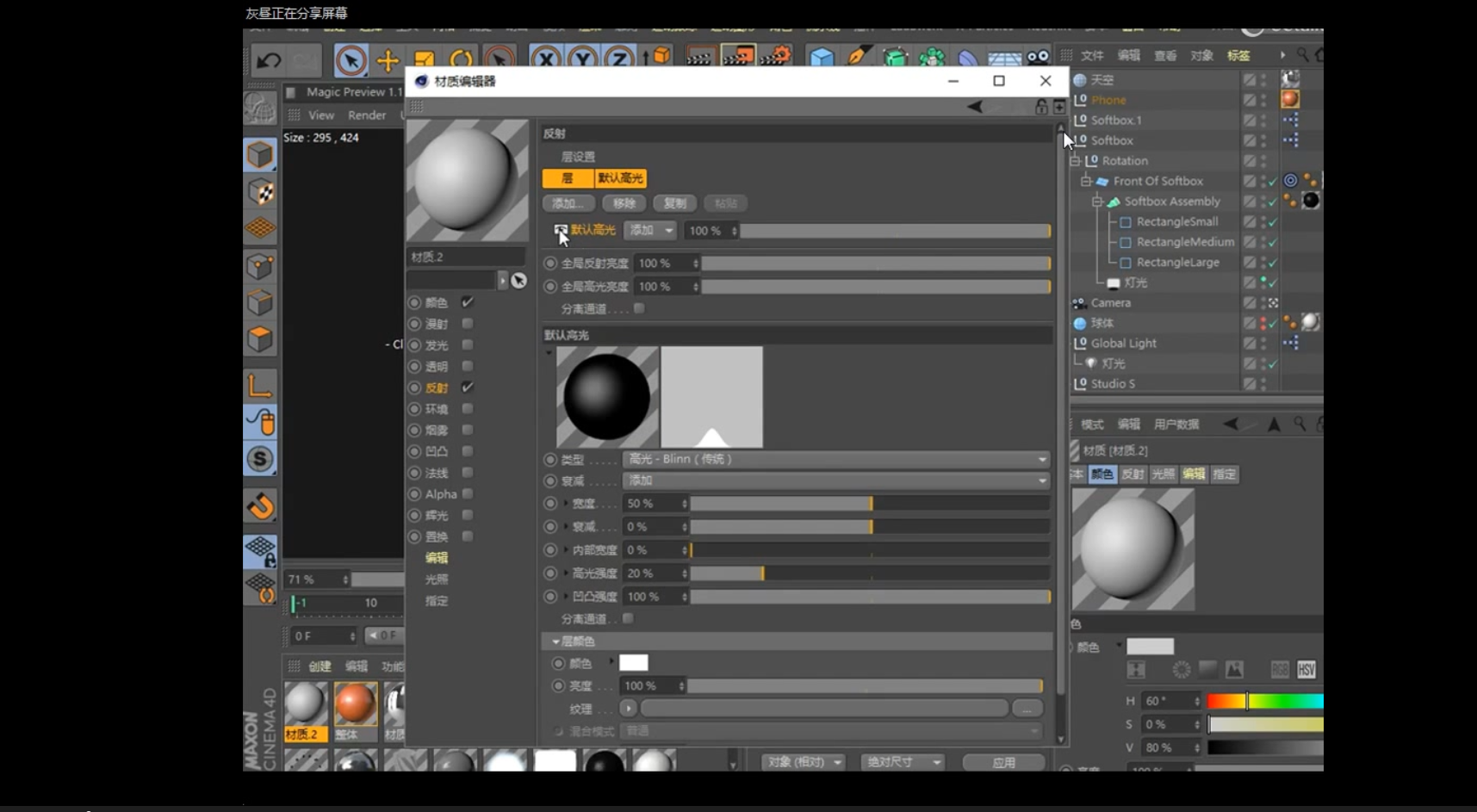Click the Snap magnet icon in sidebar
Viewport: 1477px width, 812px height.
(x=260, y=506)
